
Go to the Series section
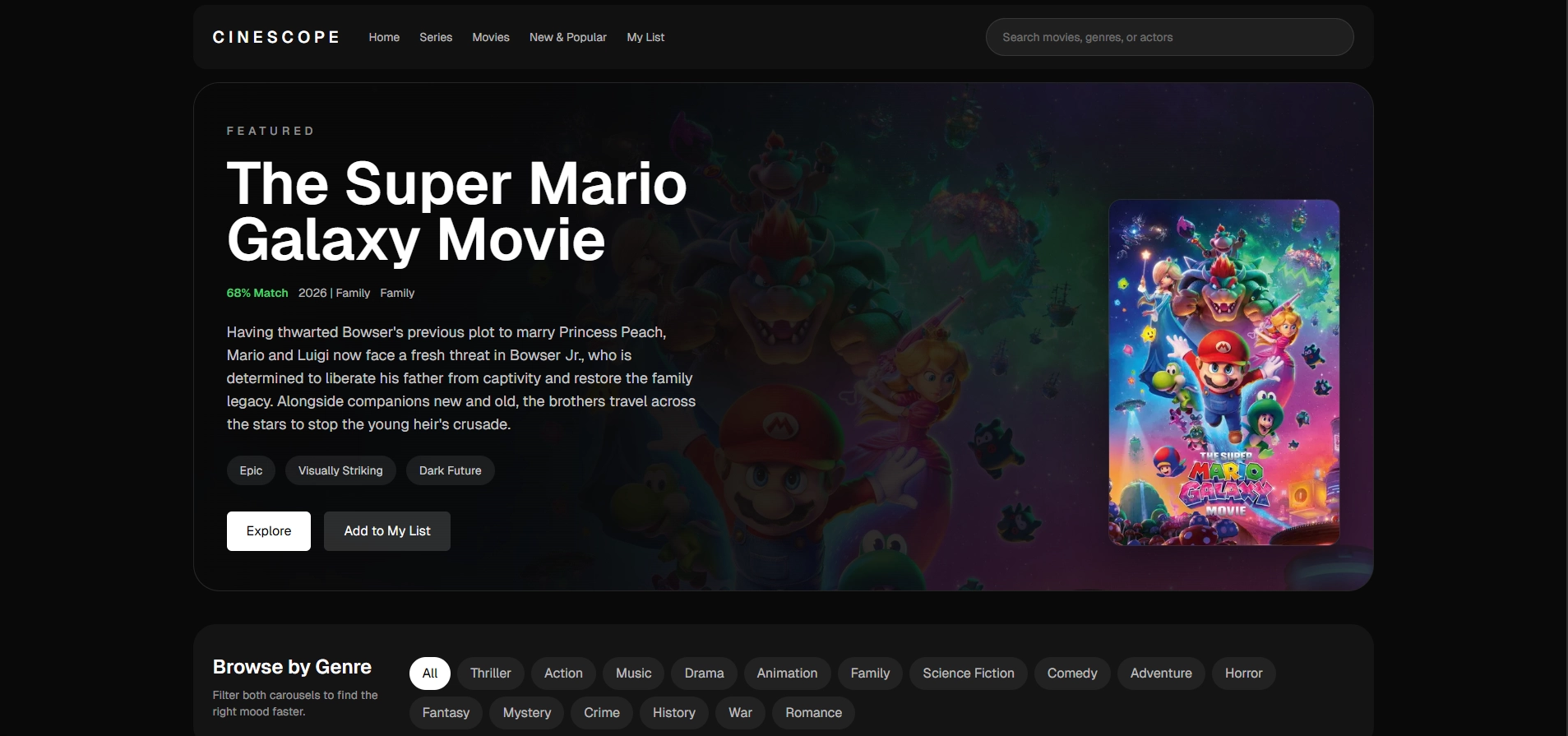click(436, 37)
